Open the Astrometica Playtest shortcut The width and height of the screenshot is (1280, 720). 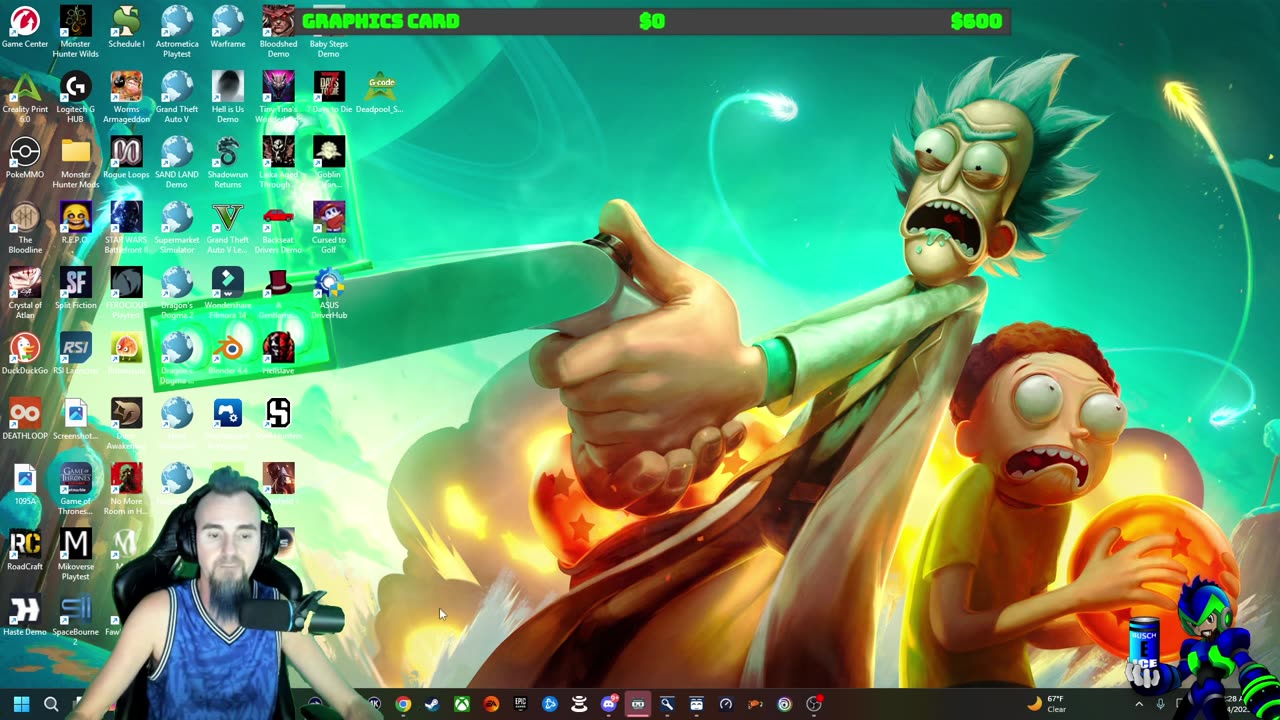(177, 31)
